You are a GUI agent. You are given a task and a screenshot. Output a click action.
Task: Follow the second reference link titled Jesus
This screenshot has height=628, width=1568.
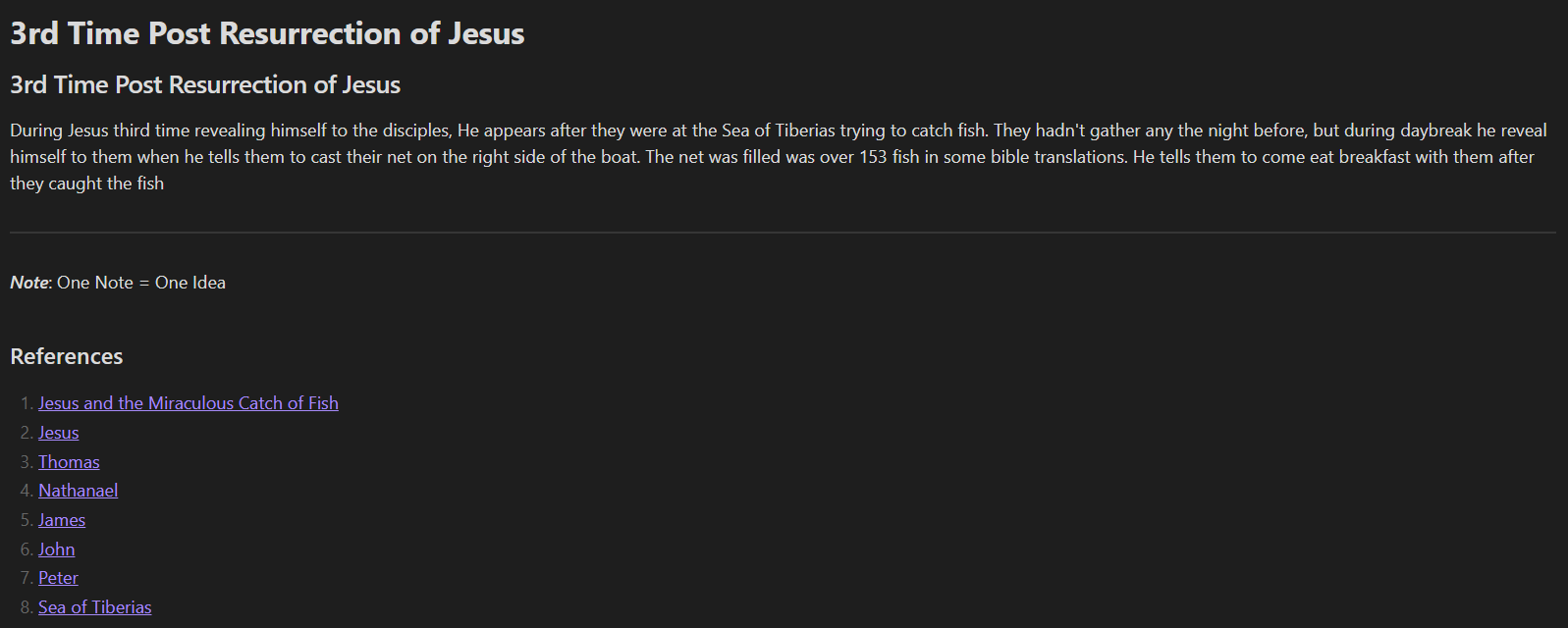click(58, 433)
